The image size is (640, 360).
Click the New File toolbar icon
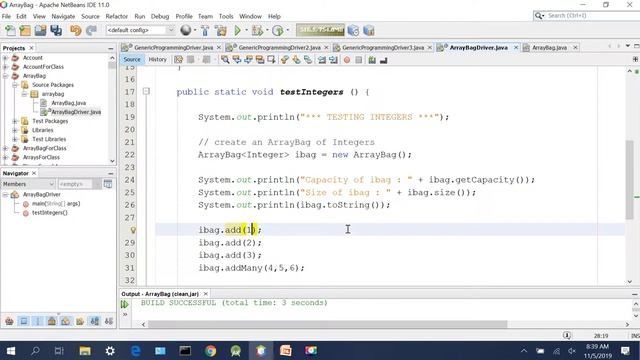tap(10, 31)
